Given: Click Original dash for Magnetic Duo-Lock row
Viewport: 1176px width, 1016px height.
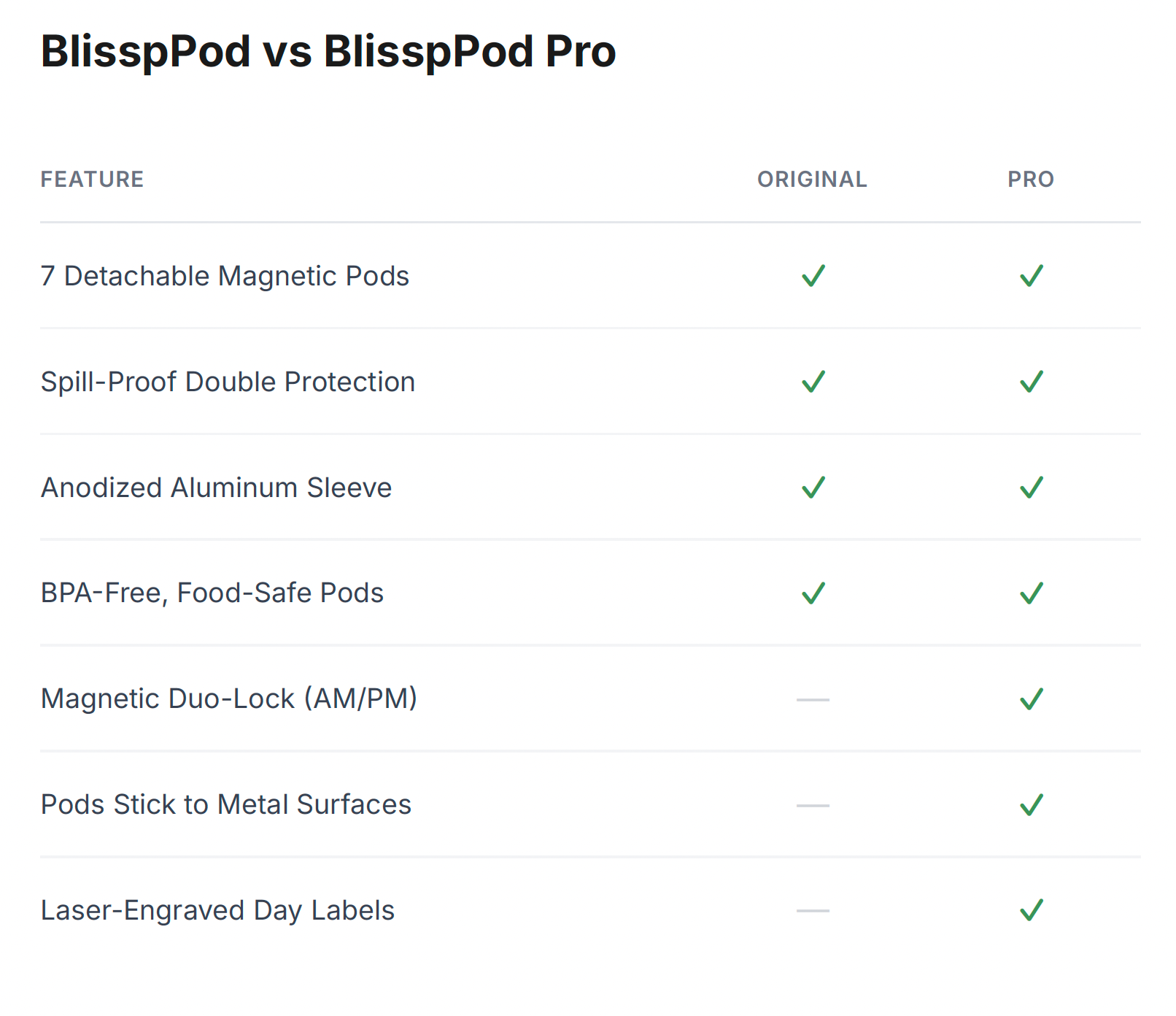Looking at the screenshot, I should 813,700.
